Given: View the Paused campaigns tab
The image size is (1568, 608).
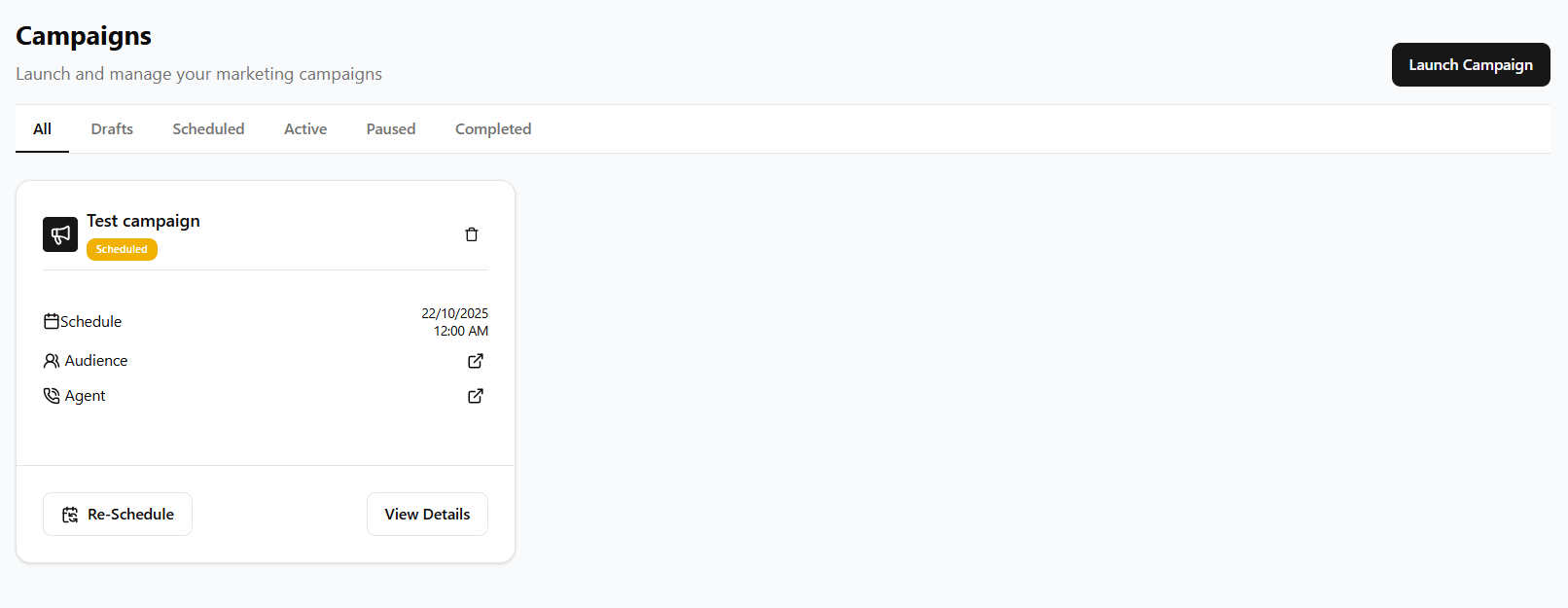Looking at the screenshot, I should (x=391, y=128).
